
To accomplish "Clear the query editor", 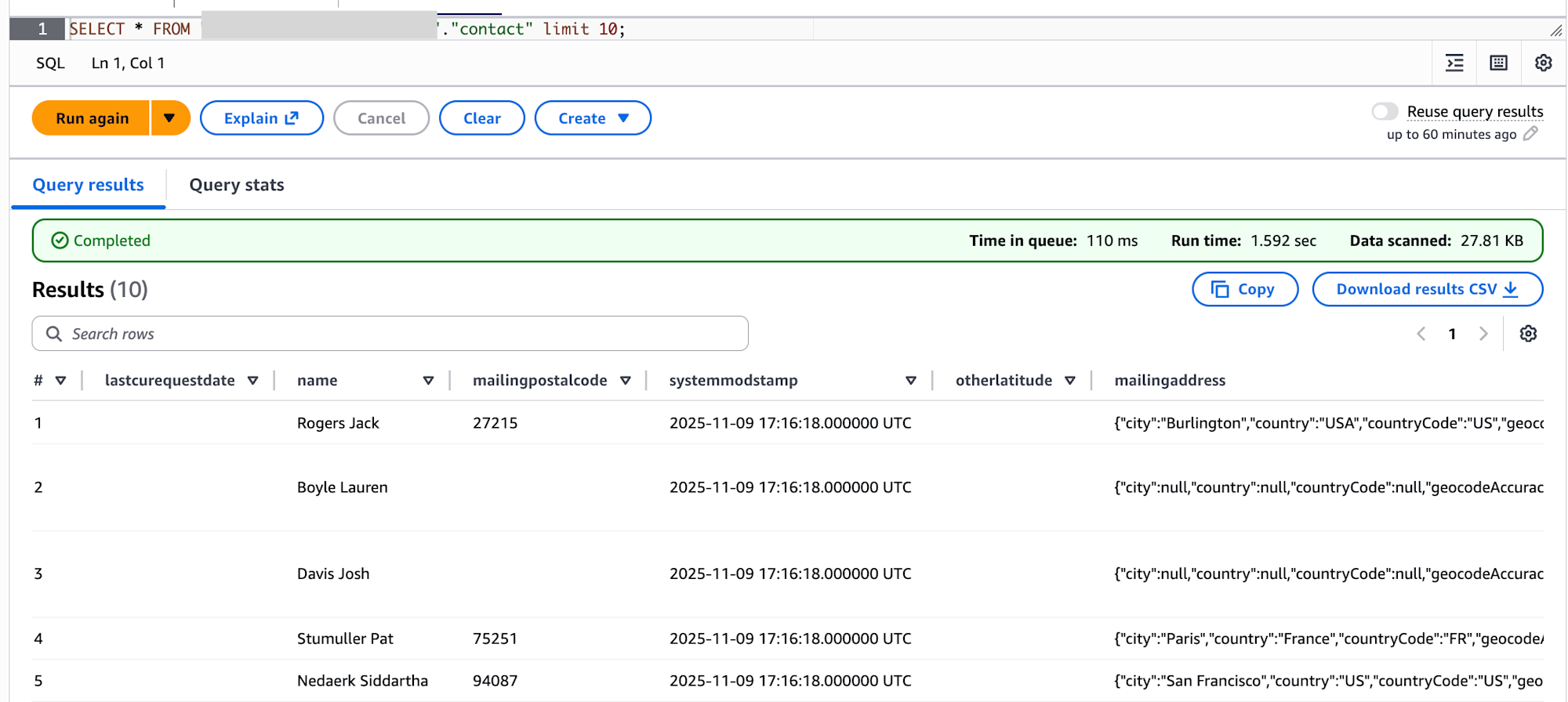I will (x=481, y=118).
